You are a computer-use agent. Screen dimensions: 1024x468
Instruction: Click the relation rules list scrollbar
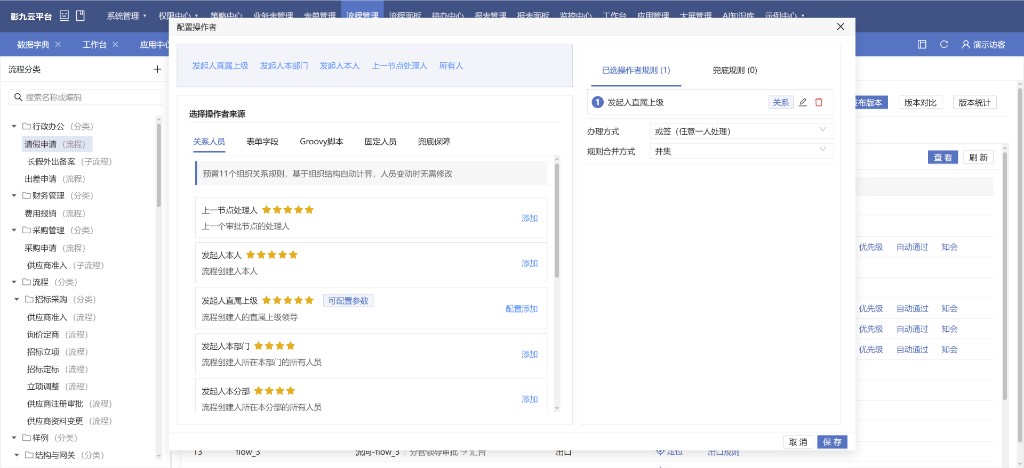[x=556, y=222]
